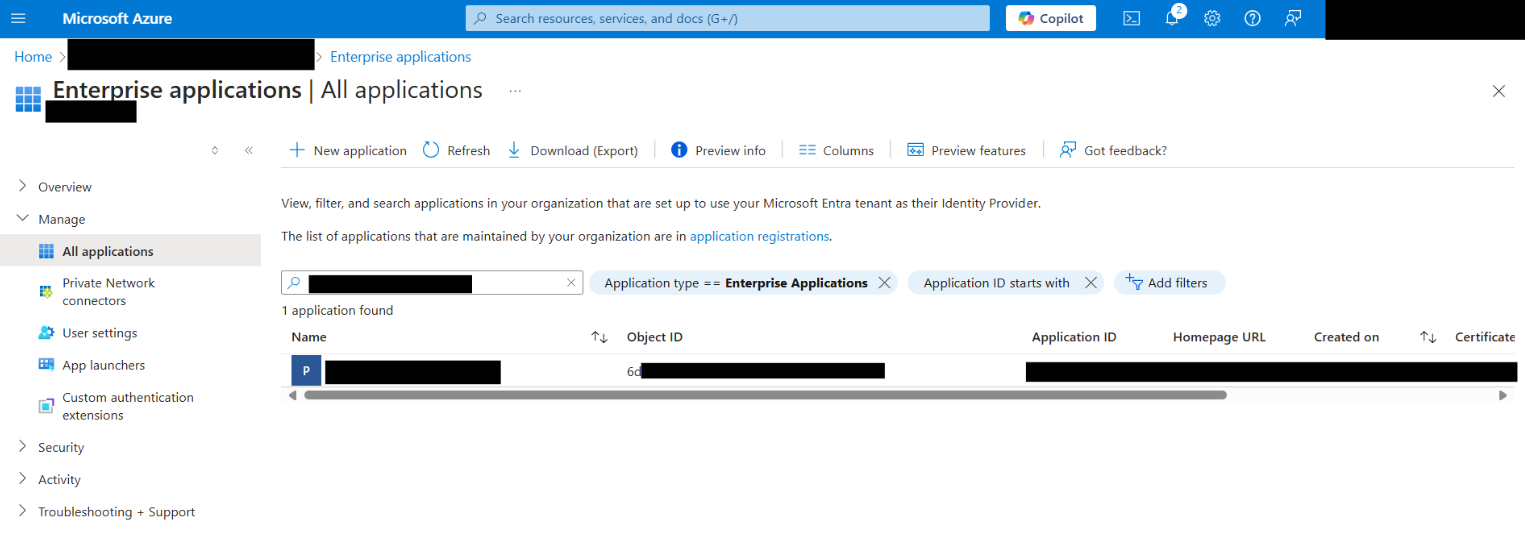Viewport: 1525px width, 552px height.
Task: Click the Copilot button
Action: (1050, 19)
